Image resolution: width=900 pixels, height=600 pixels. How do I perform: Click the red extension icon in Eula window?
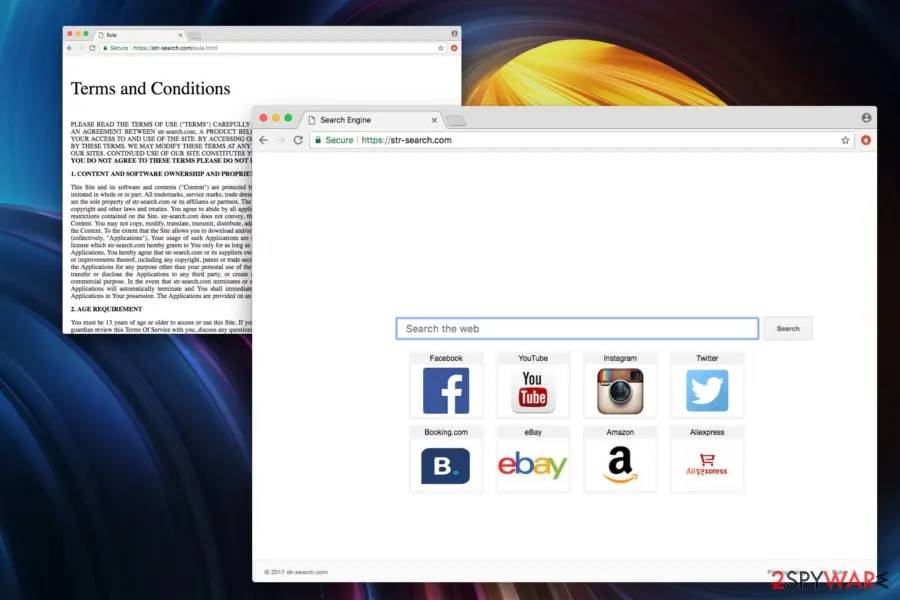[454, 48]
